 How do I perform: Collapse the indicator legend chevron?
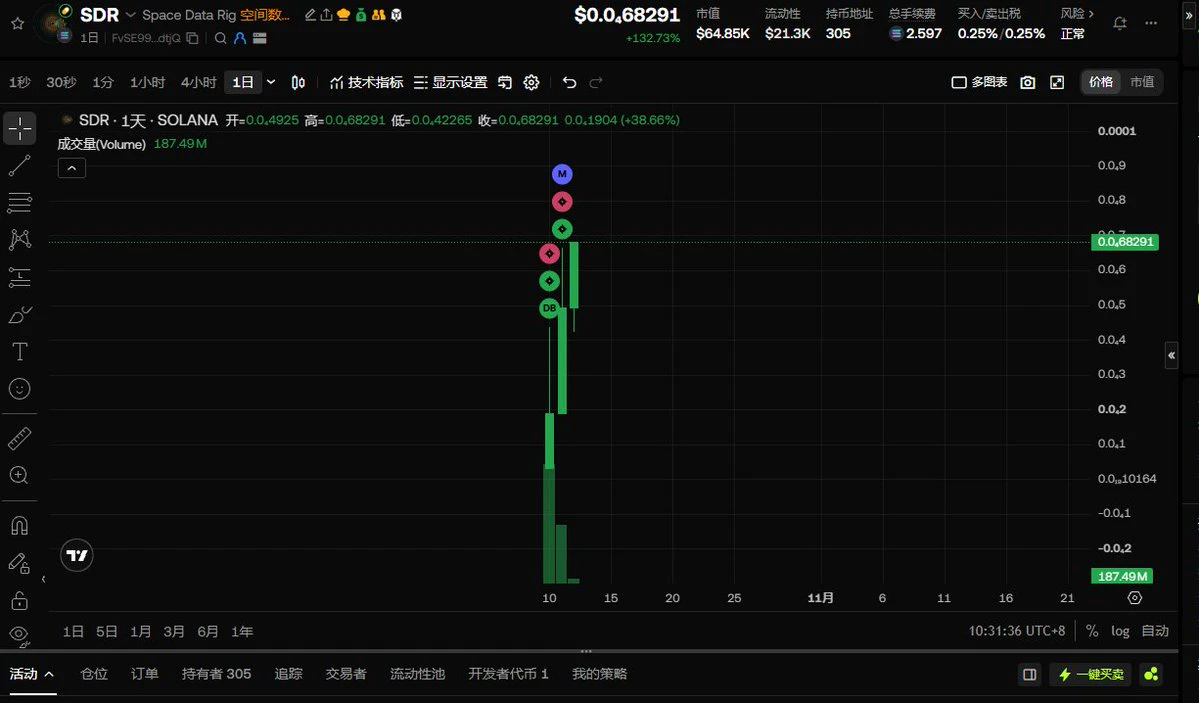click(x=72, y=168)
